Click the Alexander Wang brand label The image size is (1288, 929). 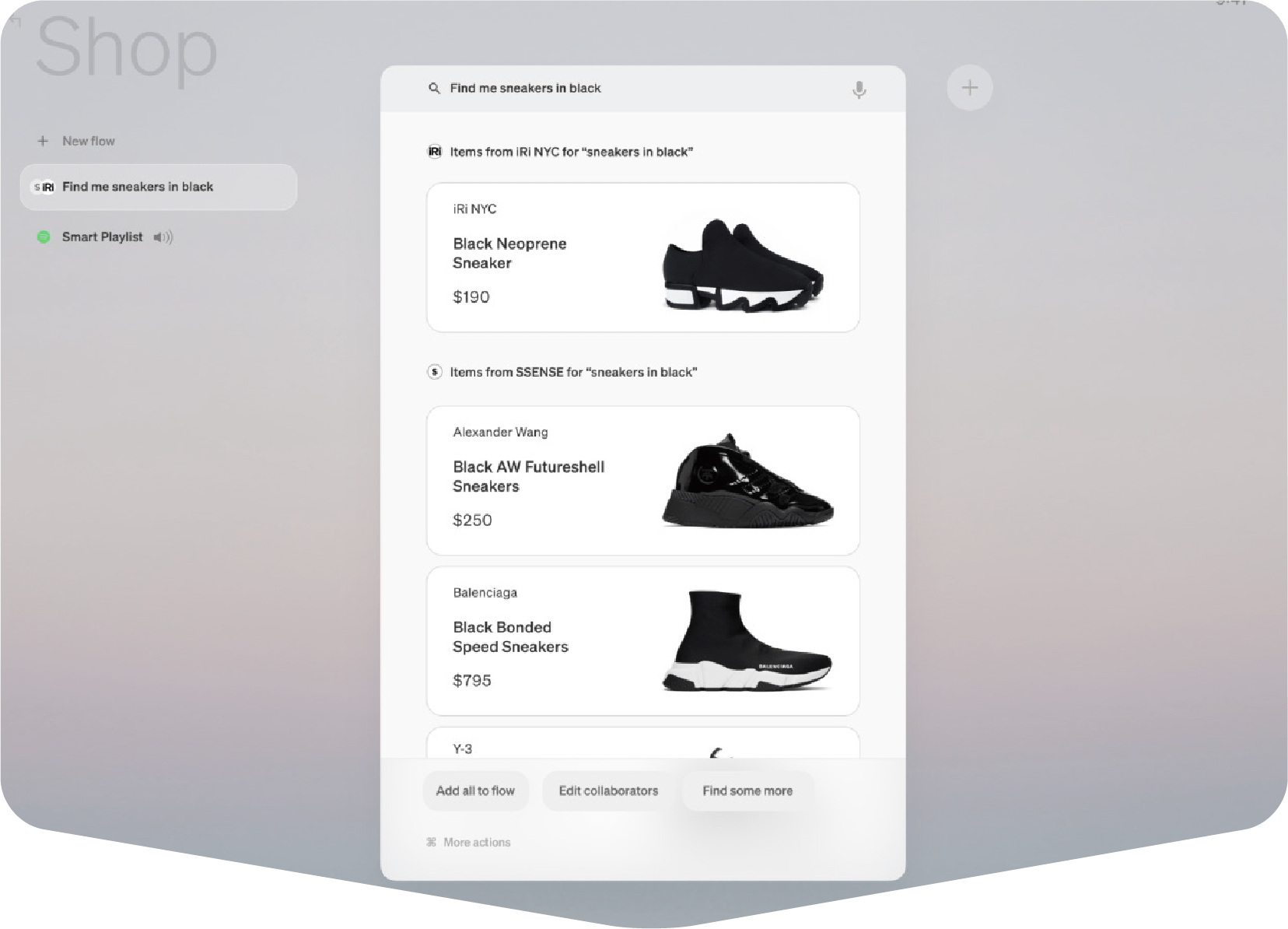tap(500, 432)
